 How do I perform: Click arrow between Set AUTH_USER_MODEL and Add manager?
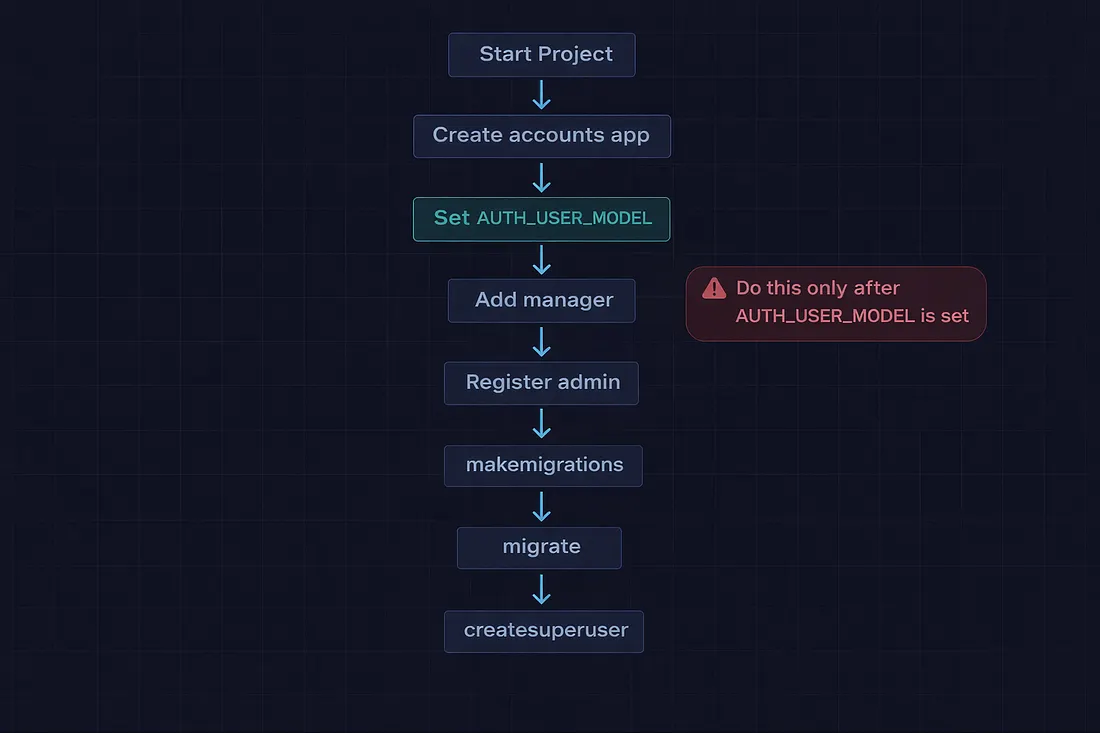pyautogui.click(x=541, y=260)
